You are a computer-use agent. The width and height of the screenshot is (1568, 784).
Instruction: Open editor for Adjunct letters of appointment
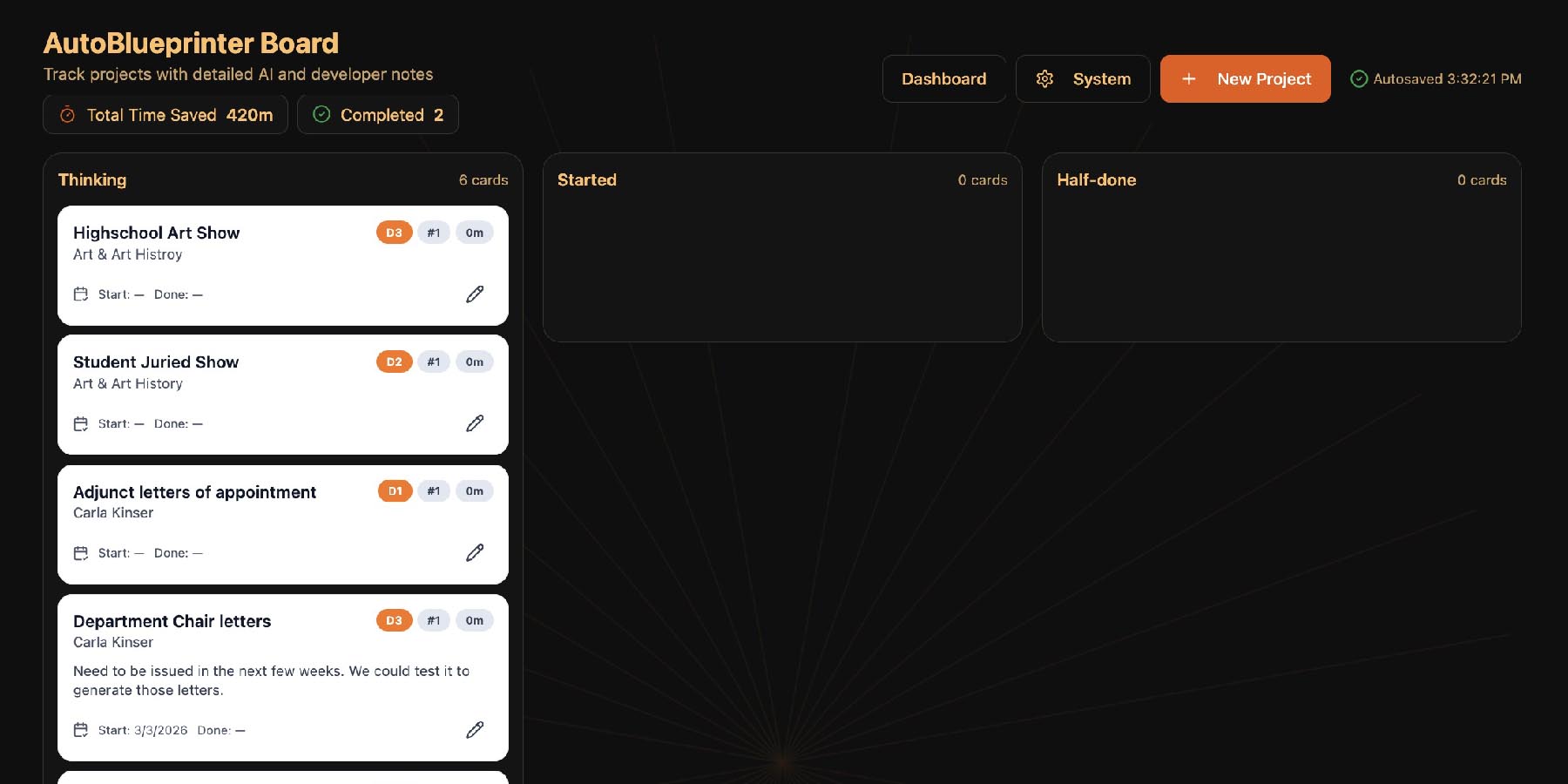click(475, 553)
